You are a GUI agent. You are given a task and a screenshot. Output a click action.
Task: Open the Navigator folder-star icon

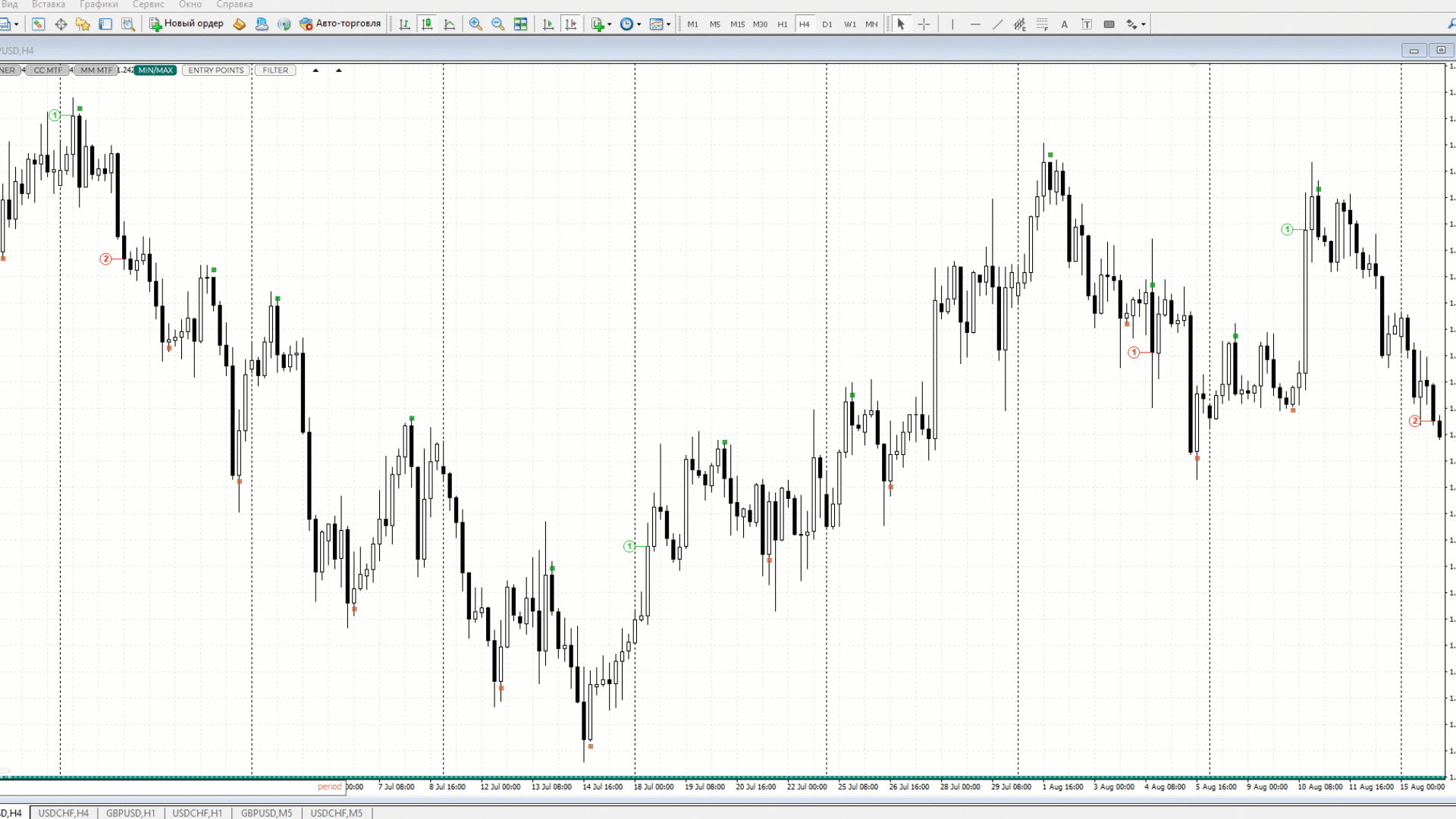83,24
